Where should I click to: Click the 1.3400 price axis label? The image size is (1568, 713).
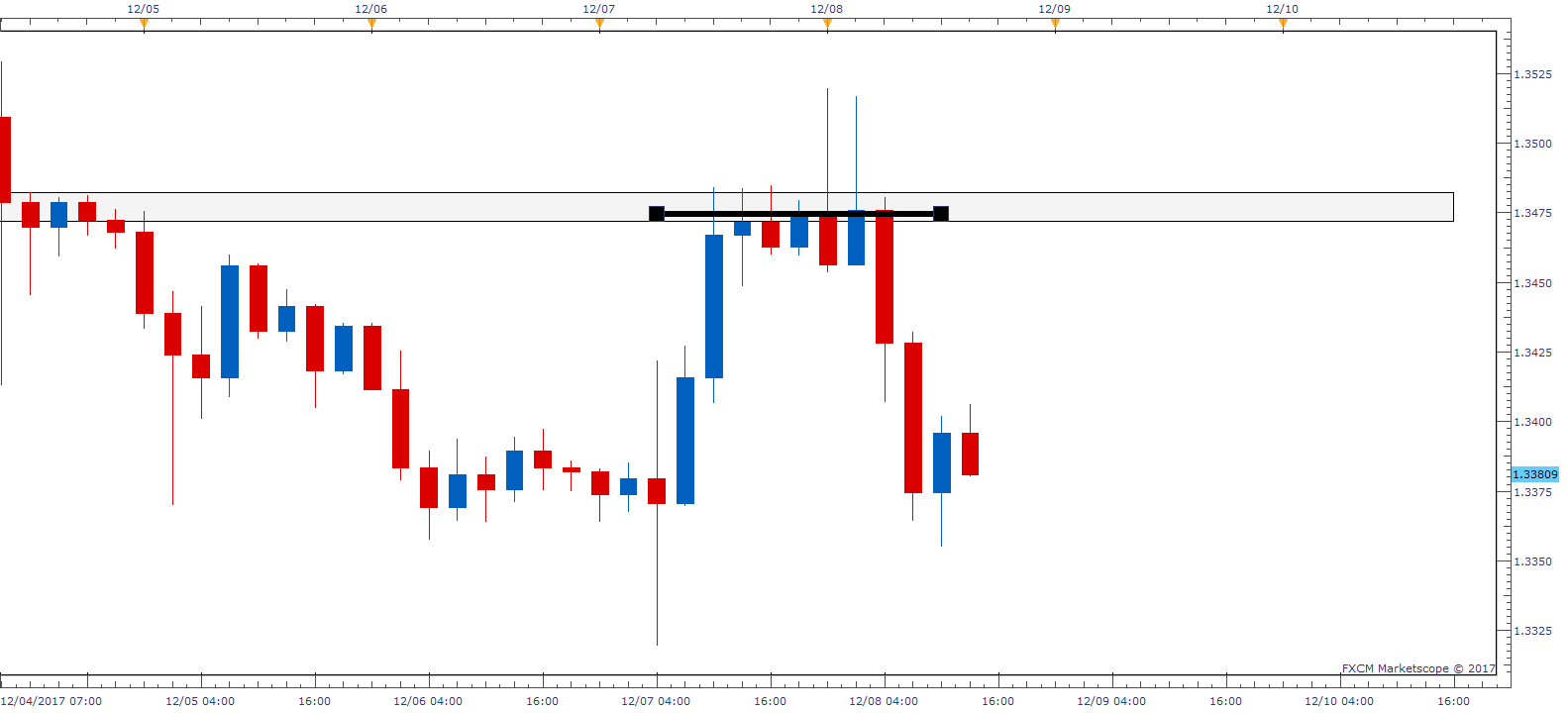pyautogui.click(x=1533, y=422)
